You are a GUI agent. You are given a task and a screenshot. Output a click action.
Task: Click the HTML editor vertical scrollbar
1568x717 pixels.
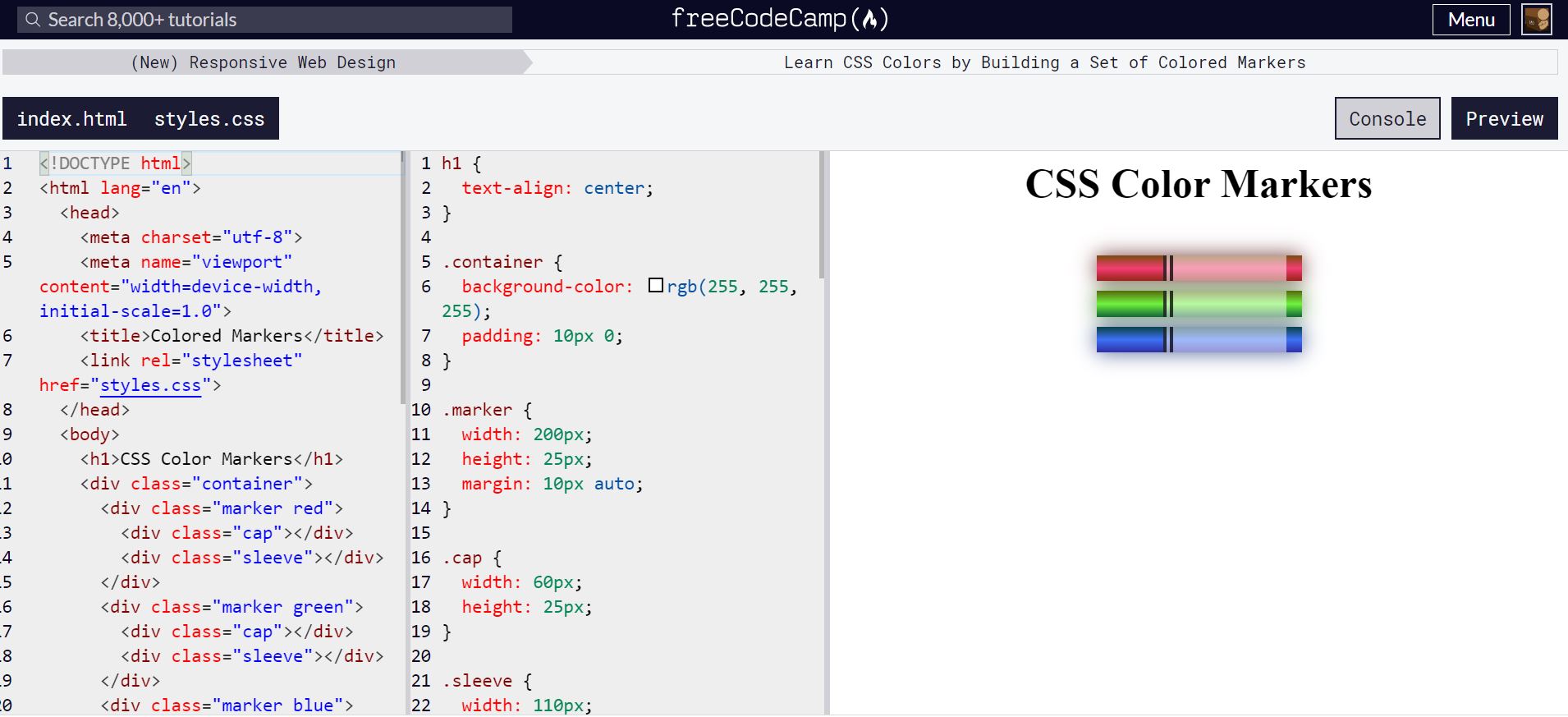(x=403, y=278)
